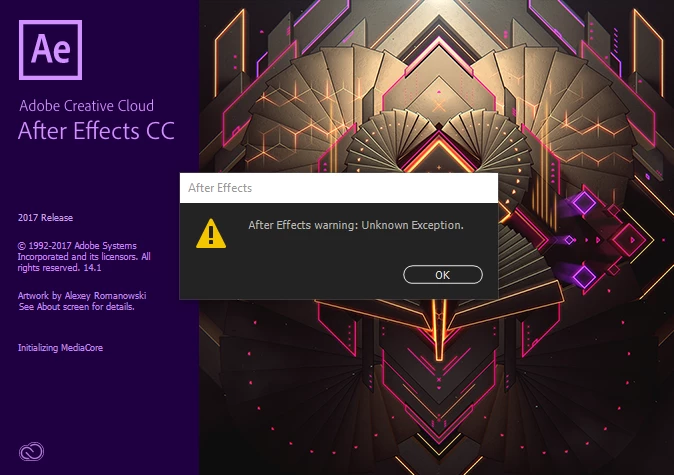Click the 'Adobe Creative Cloud' text
The width and height of the screenshot is (674, 475).
click(86, 106)
